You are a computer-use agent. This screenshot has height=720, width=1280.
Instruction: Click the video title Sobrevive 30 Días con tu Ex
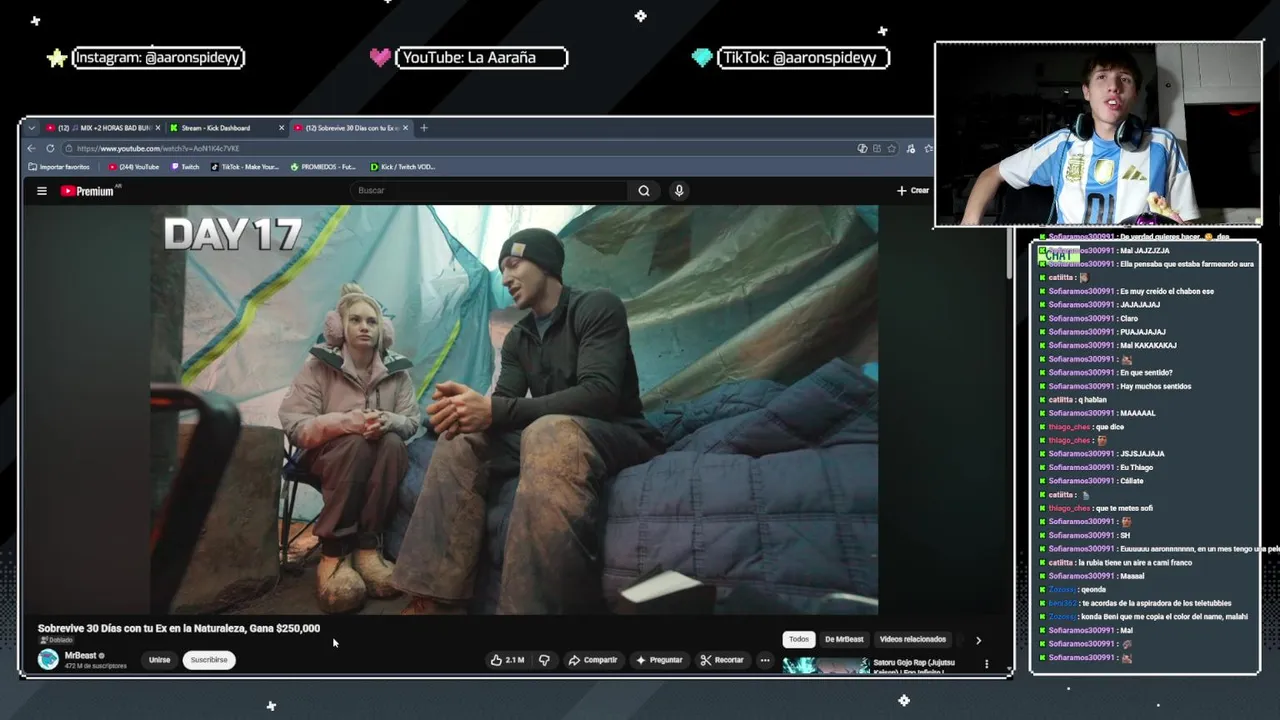click(179, 628)
